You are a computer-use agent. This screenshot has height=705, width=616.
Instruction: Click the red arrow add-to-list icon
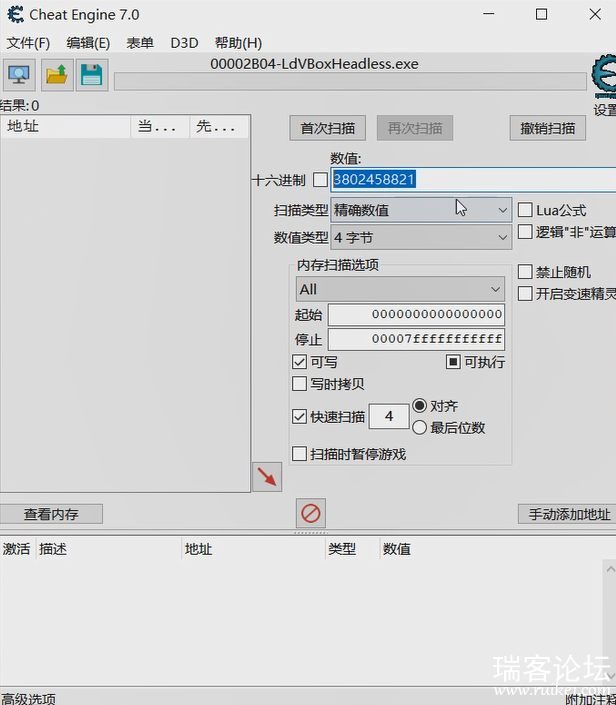point(266,477)
